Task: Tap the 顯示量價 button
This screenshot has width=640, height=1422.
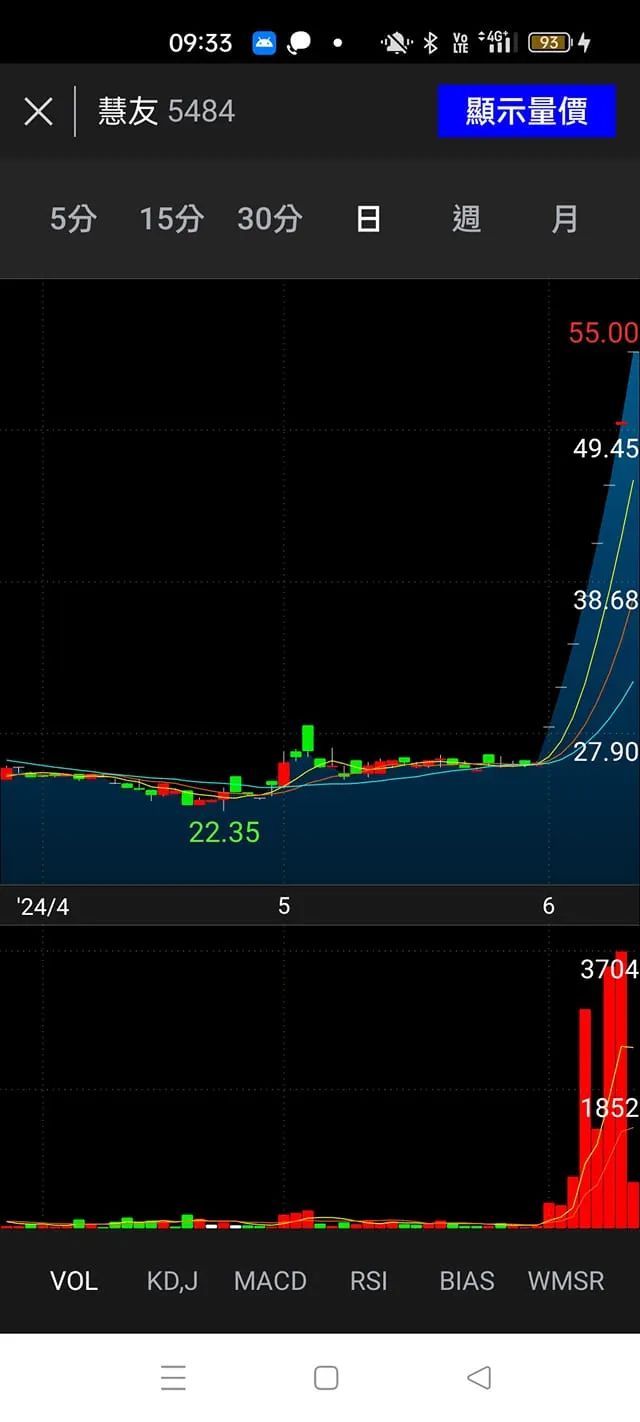Action: (x=526, y=111)
